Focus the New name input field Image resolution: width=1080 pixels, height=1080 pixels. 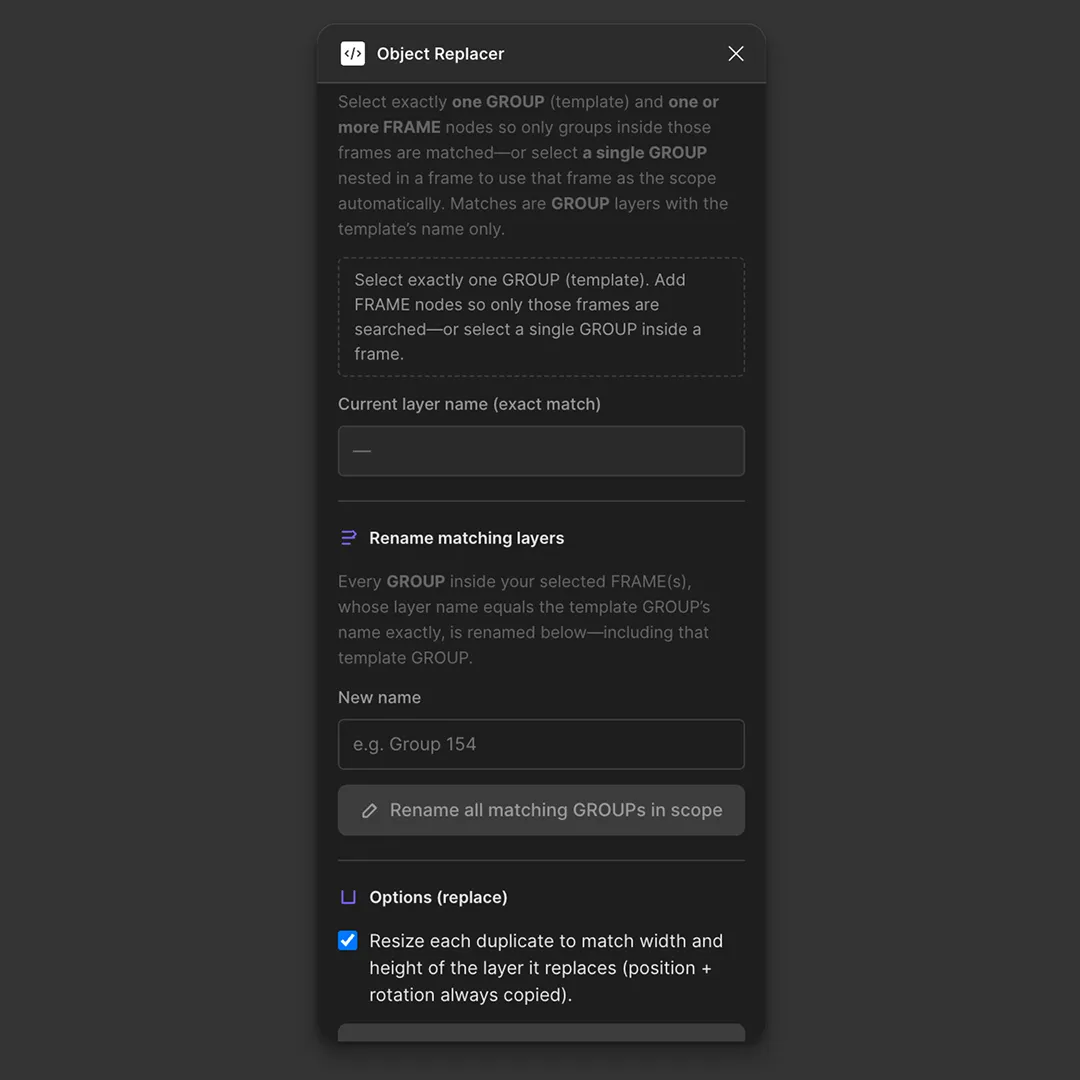click(x=541, y=744)
